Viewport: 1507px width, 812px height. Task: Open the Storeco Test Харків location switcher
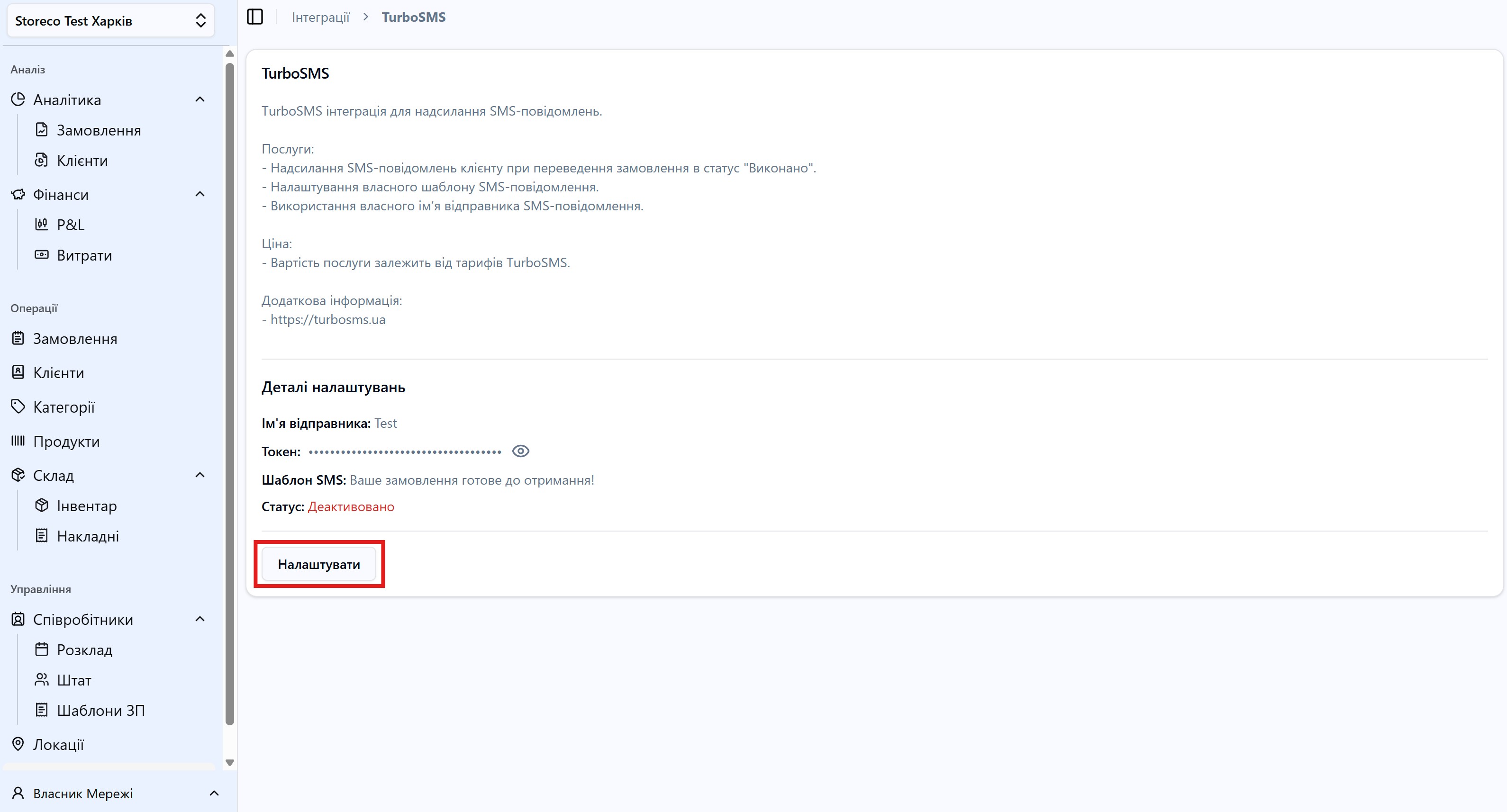[x=110, y=21]
